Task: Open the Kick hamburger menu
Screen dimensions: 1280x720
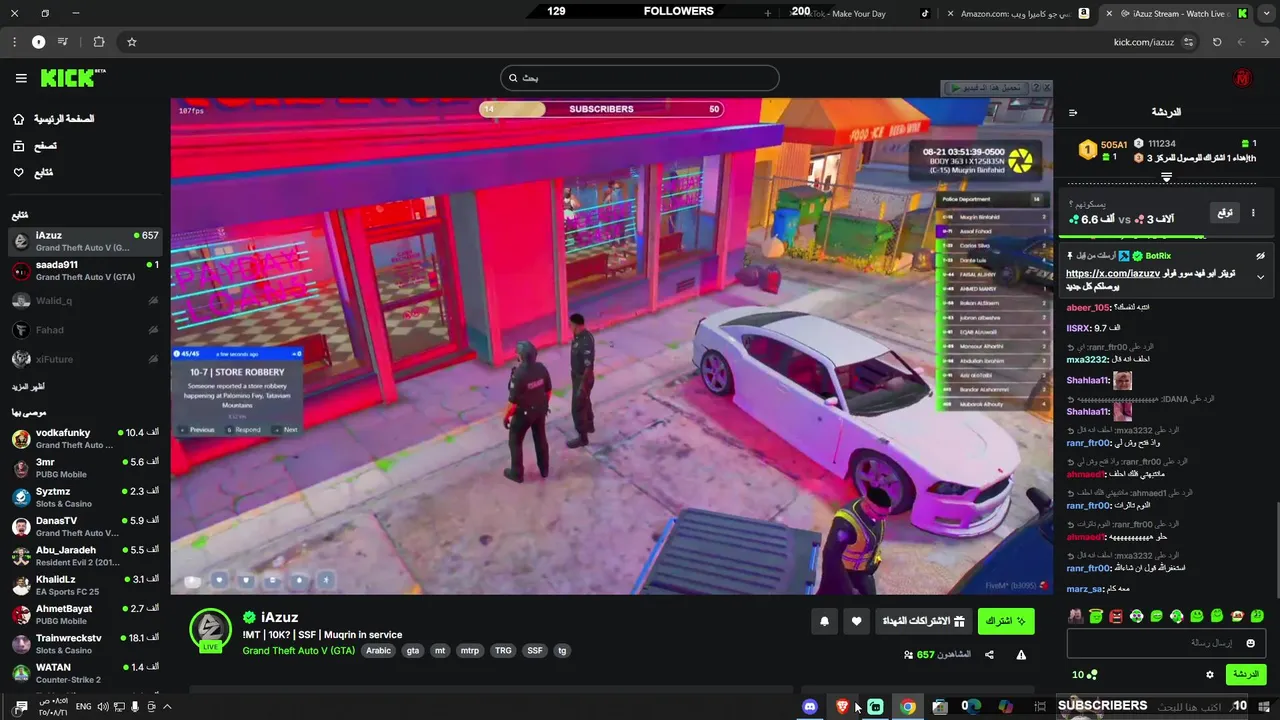Action: [x=21, y=78]
